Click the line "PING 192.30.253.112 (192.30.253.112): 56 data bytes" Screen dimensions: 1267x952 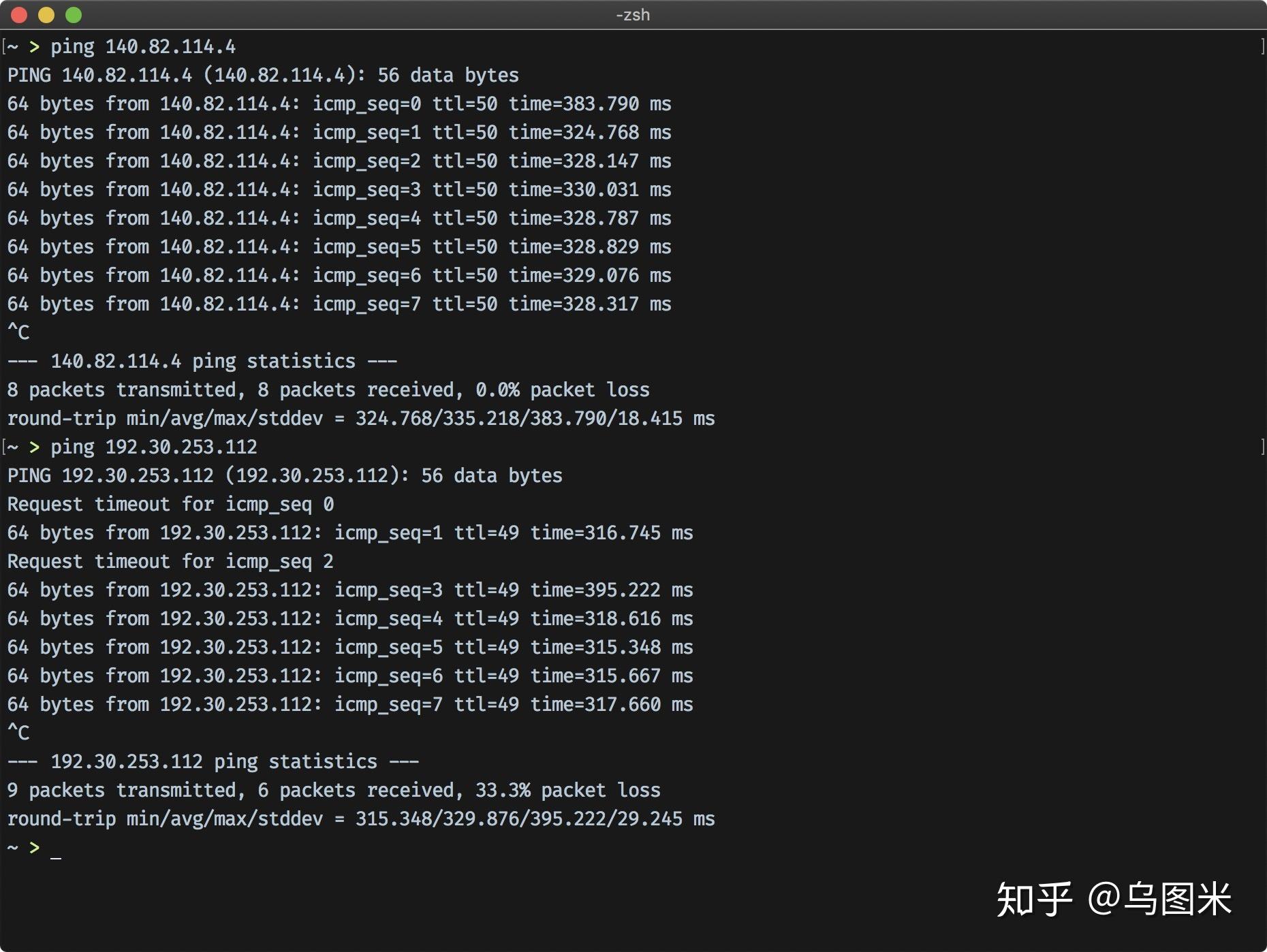coord(285,475)
